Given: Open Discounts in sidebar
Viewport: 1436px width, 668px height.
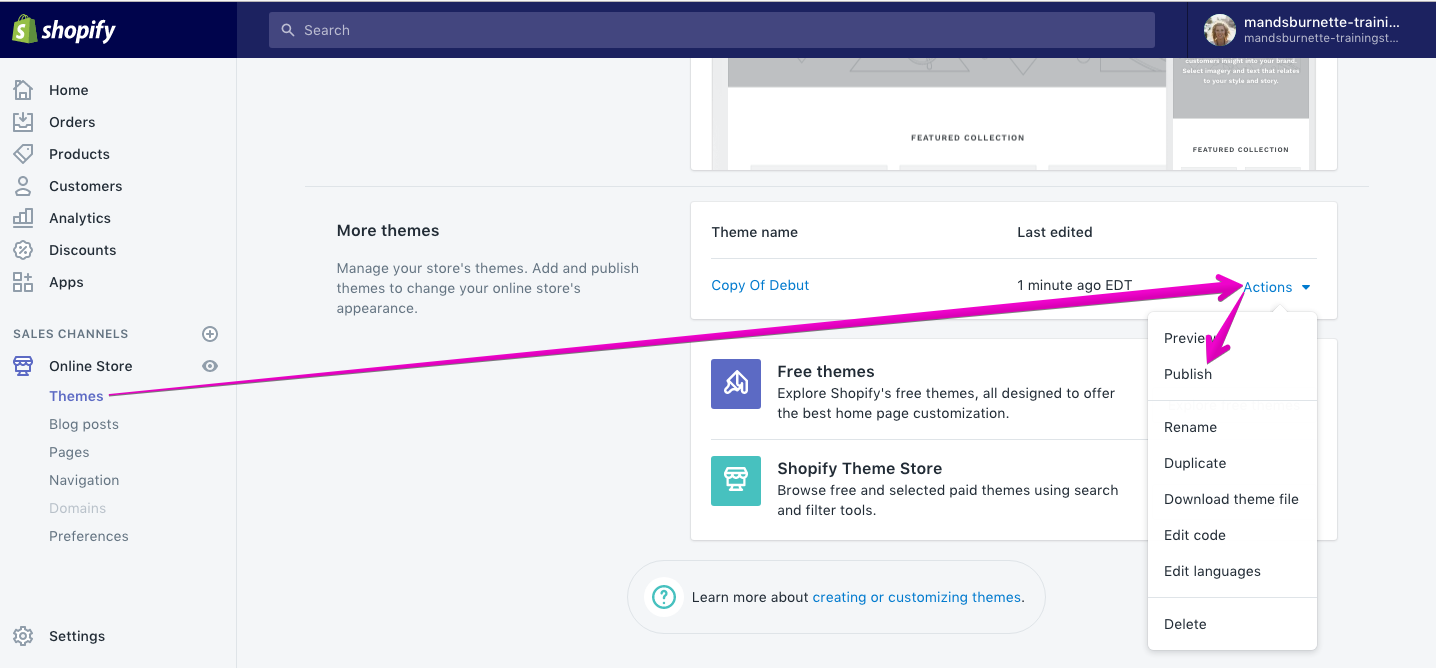Looking at the screenshot, I should (82, 250).
